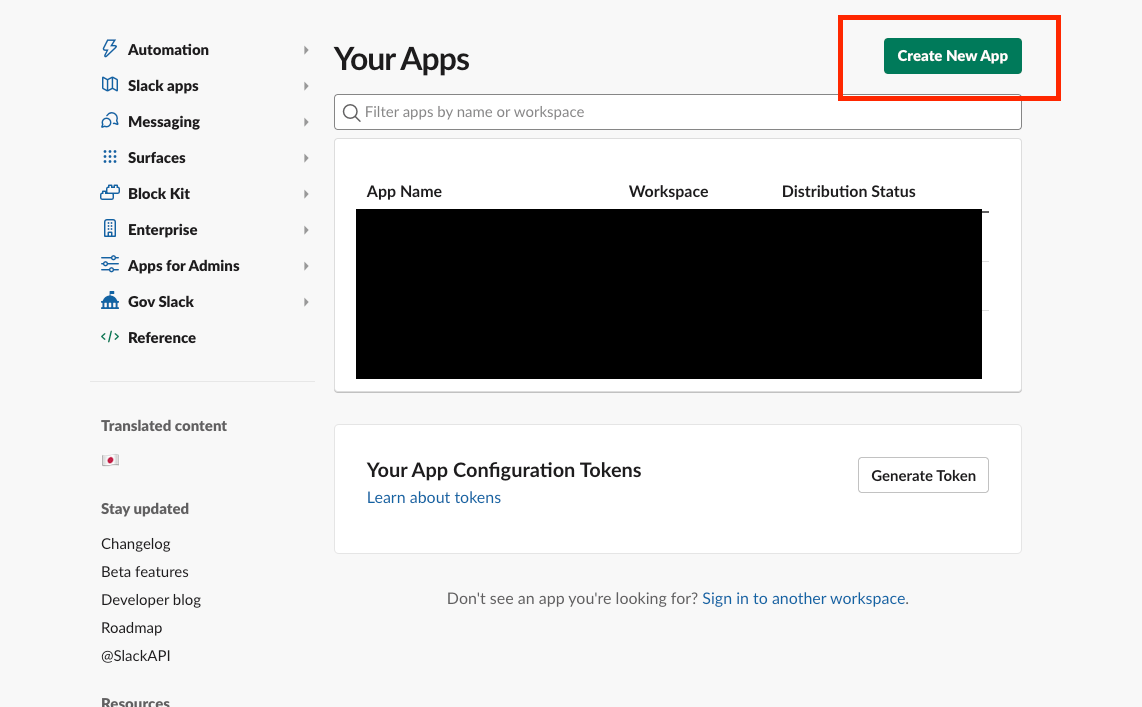Click the Surfaces grid icon

click(109, 157)
